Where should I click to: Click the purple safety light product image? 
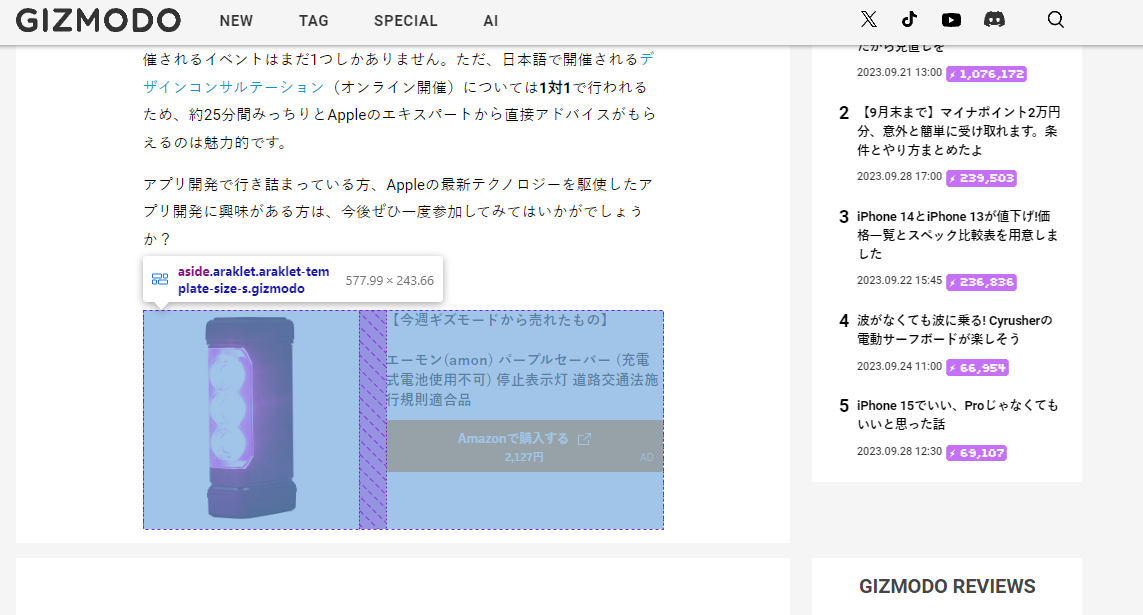(250, 420)
